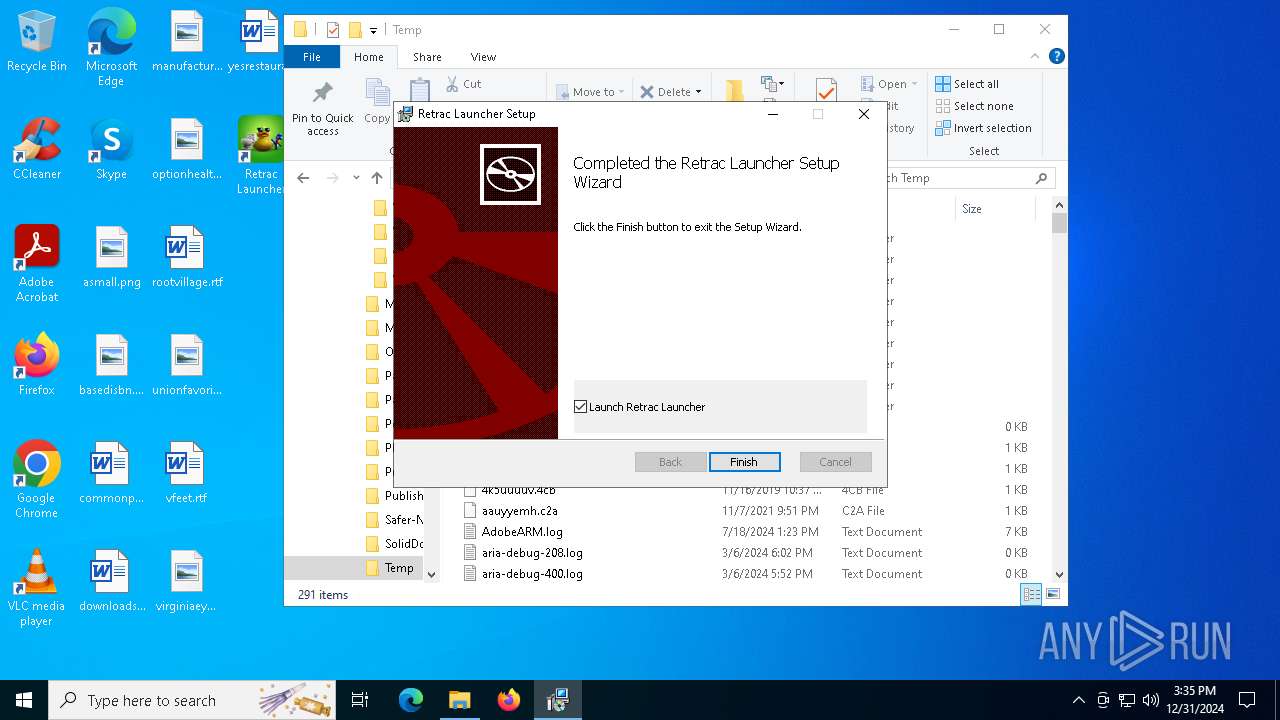The width and height of the screenshot is (1280, 720).
Task: Switch to the View ribbon tab
Action: pos(483,57)
